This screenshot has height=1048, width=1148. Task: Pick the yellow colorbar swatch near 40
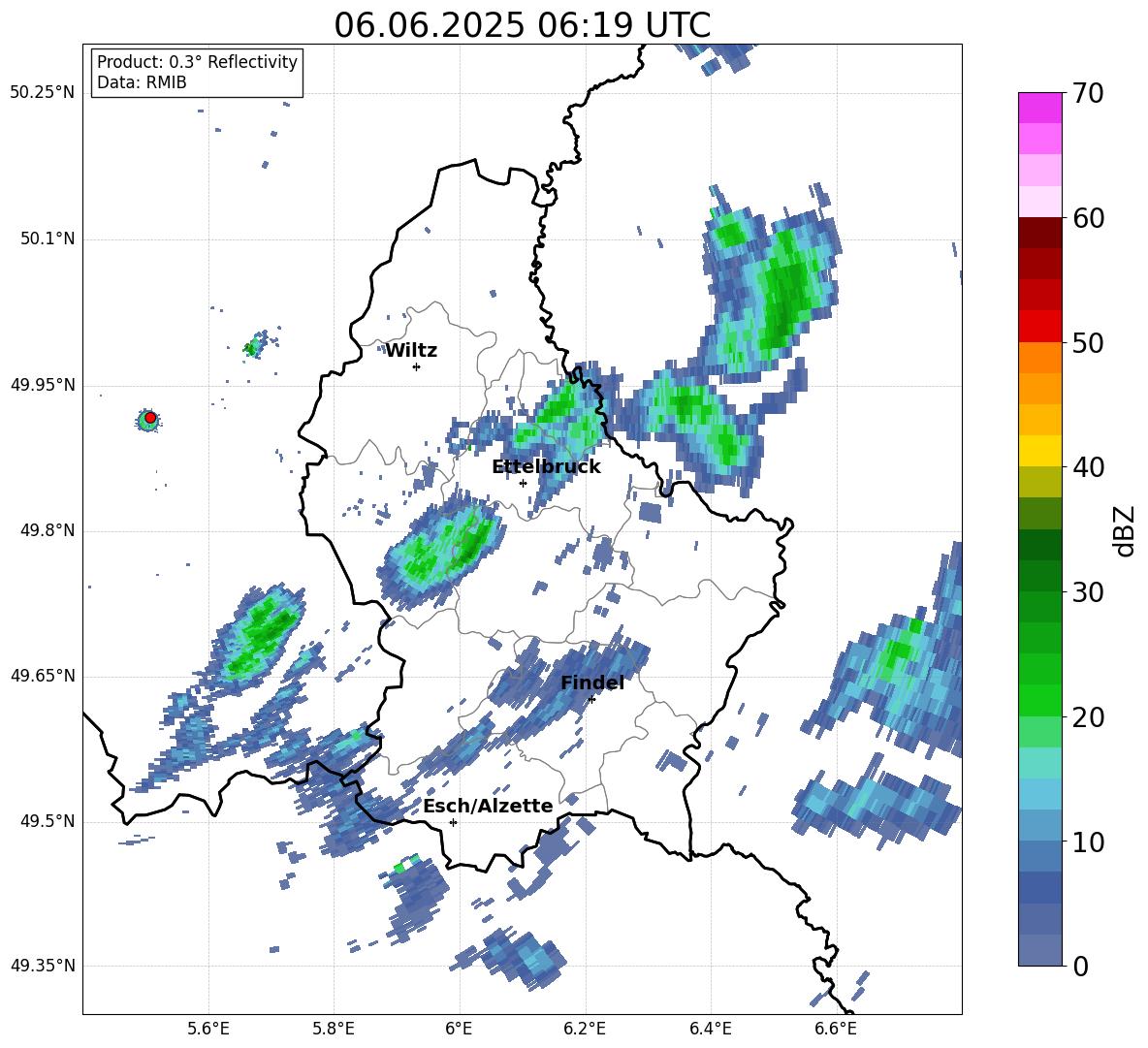coord(1039,451)
